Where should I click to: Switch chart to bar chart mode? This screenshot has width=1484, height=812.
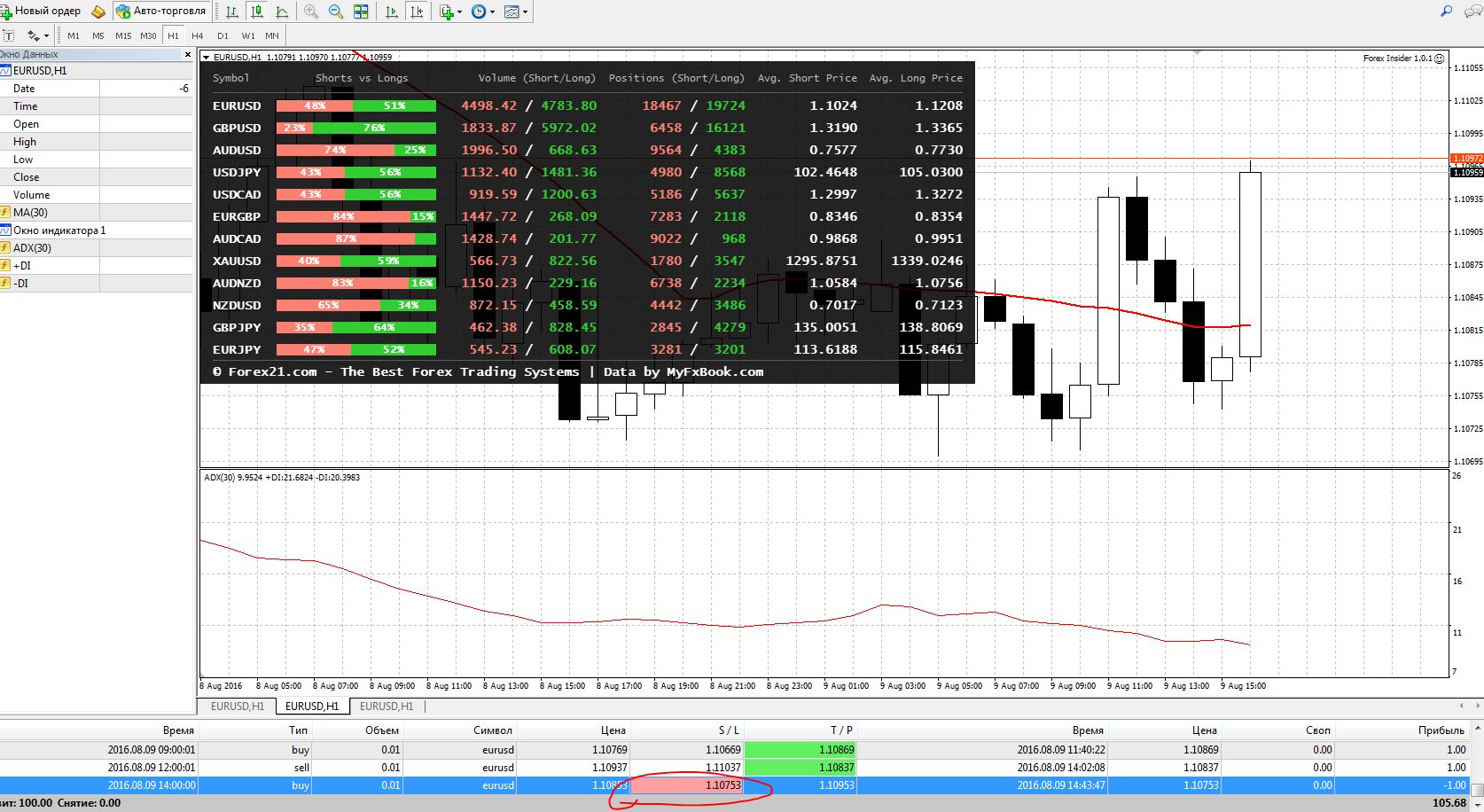point(232,12)
